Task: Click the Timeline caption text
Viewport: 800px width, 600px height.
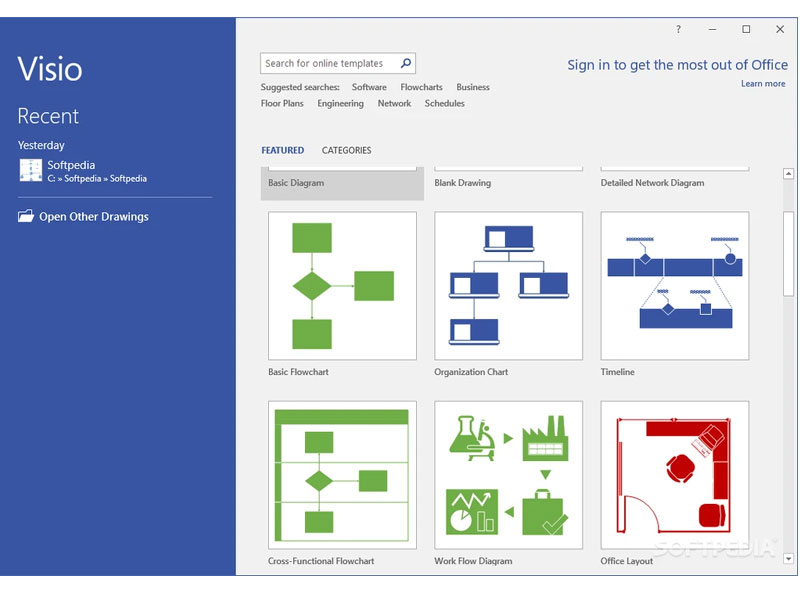Action: 617,372
